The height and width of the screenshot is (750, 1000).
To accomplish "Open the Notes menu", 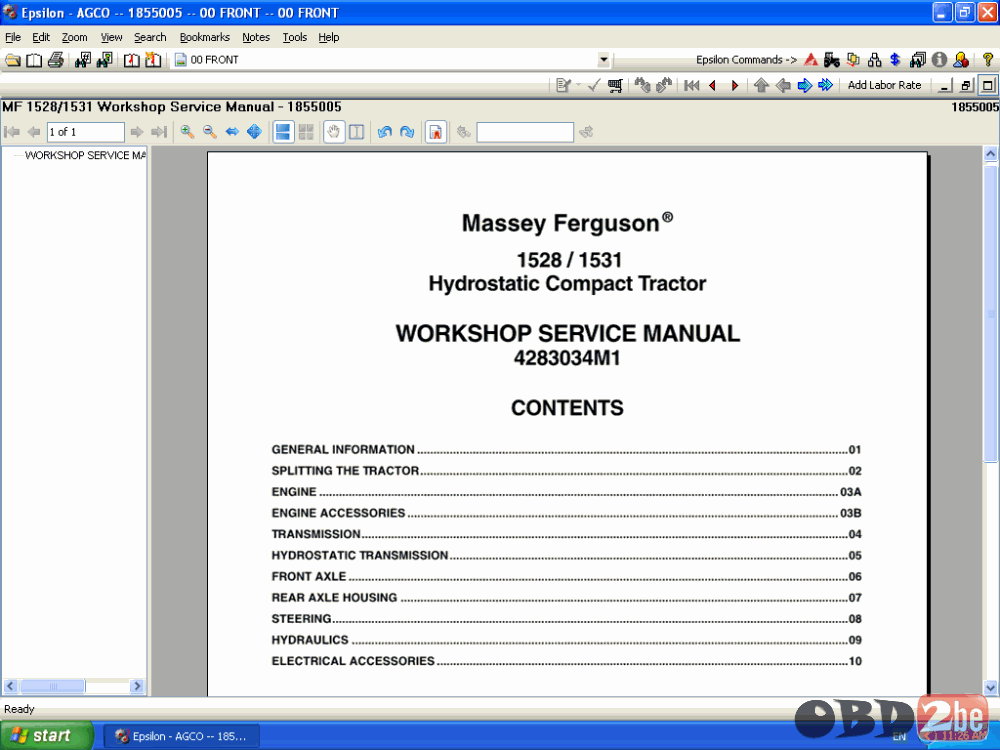I will tap(256, 37).
